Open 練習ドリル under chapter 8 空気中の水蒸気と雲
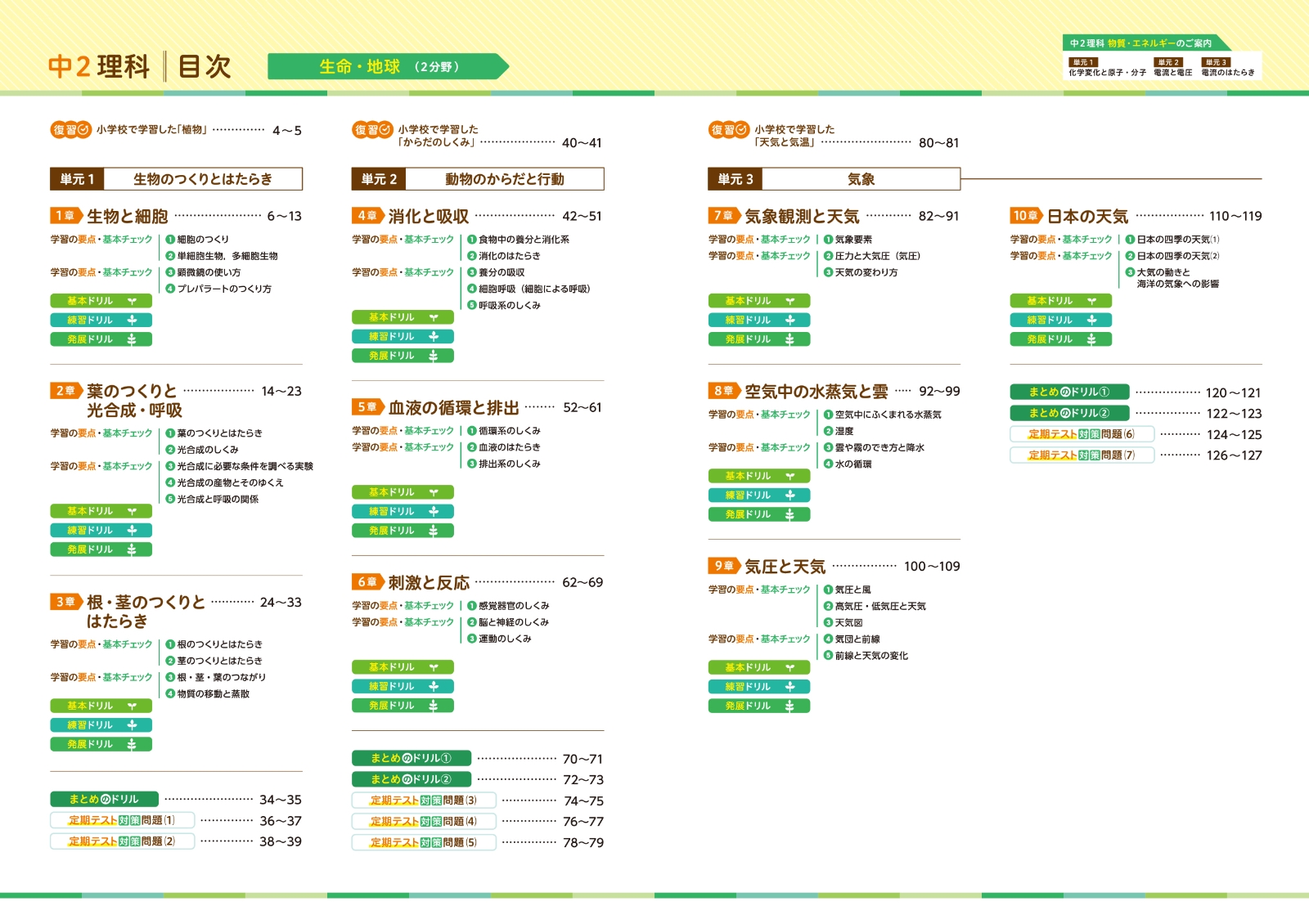The image size is (1309, 924). point(759,496)
